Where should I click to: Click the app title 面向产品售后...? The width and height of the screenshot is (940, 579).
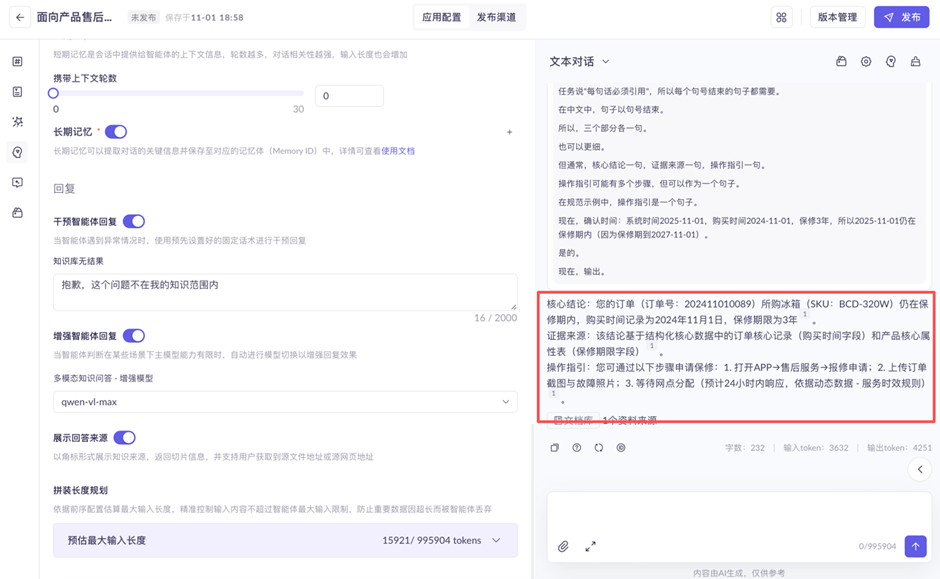[74, 17]
